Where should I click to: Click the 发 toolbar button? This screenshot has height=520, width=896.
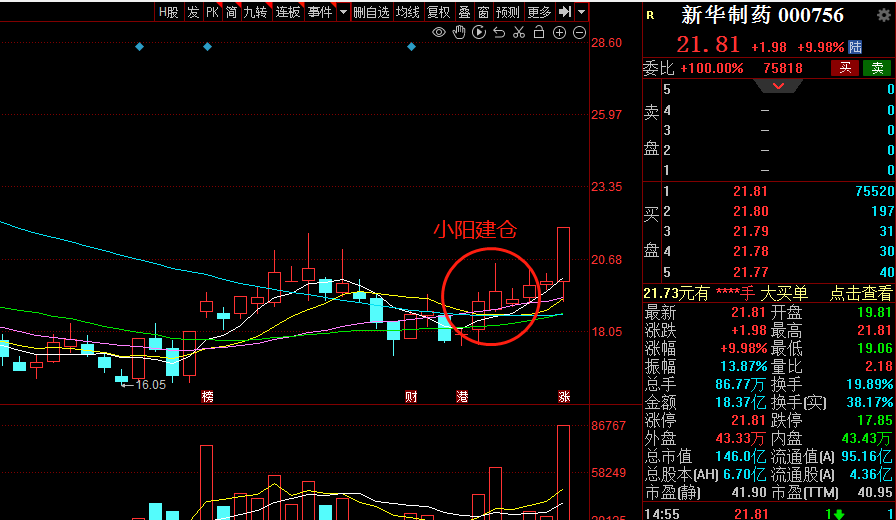[x=194, y=12]
